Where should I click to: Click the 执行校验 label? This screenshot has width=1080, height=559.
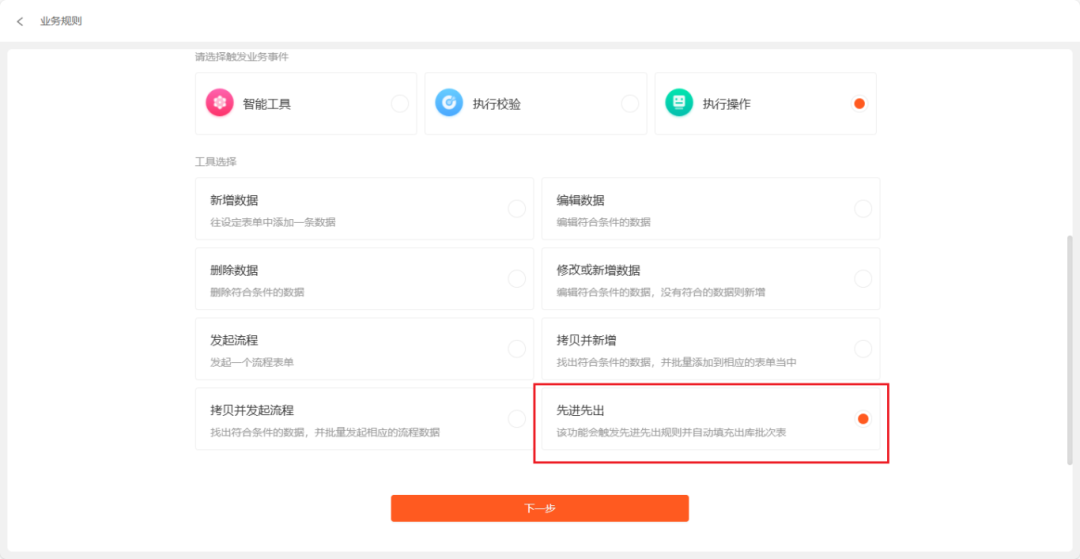click(497, 105)
